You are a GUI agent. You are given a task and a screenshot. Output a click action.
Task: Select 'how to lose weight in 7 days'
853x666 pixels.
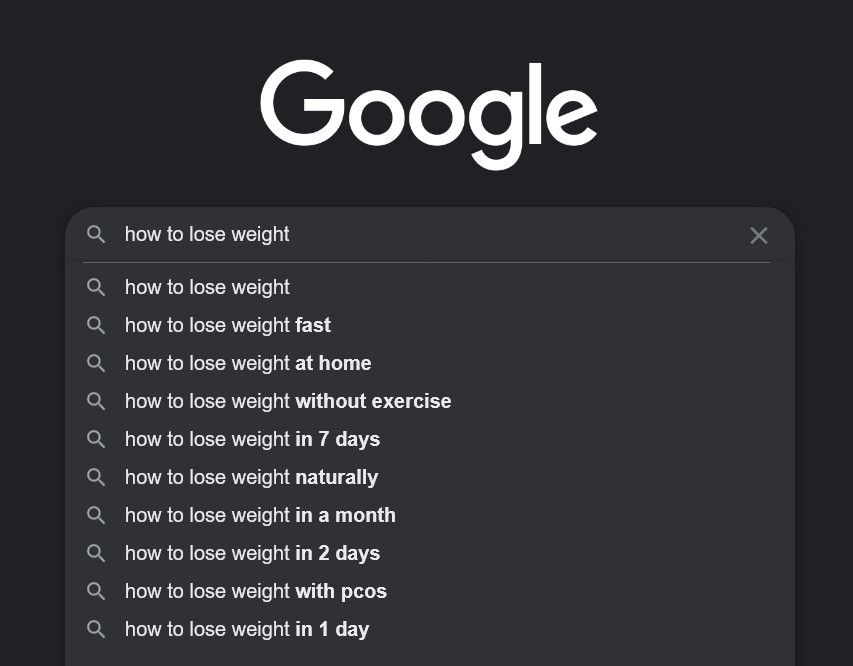coord(430,439)
